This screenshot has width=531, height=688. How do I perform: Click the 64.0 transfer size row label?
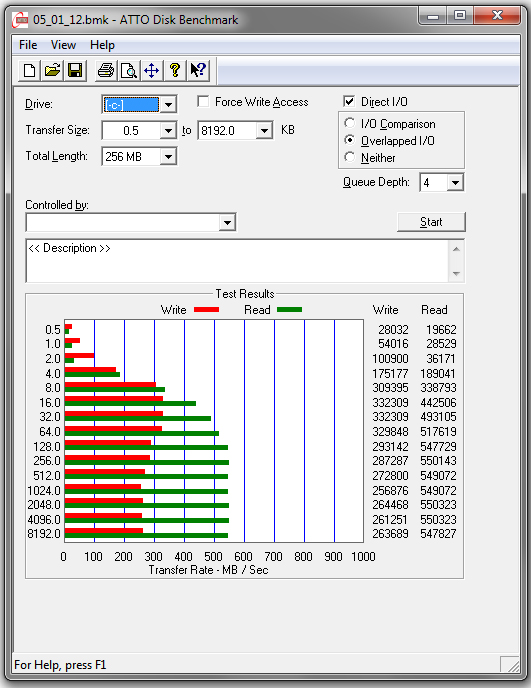pyautogui.click(x=50, y=432)
